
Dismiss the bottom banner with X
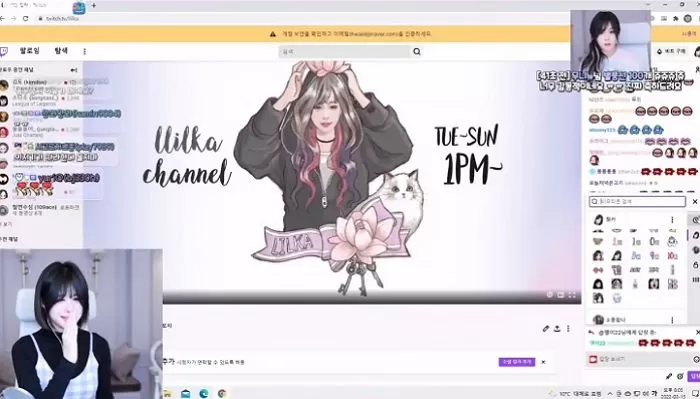coord(543,362)
